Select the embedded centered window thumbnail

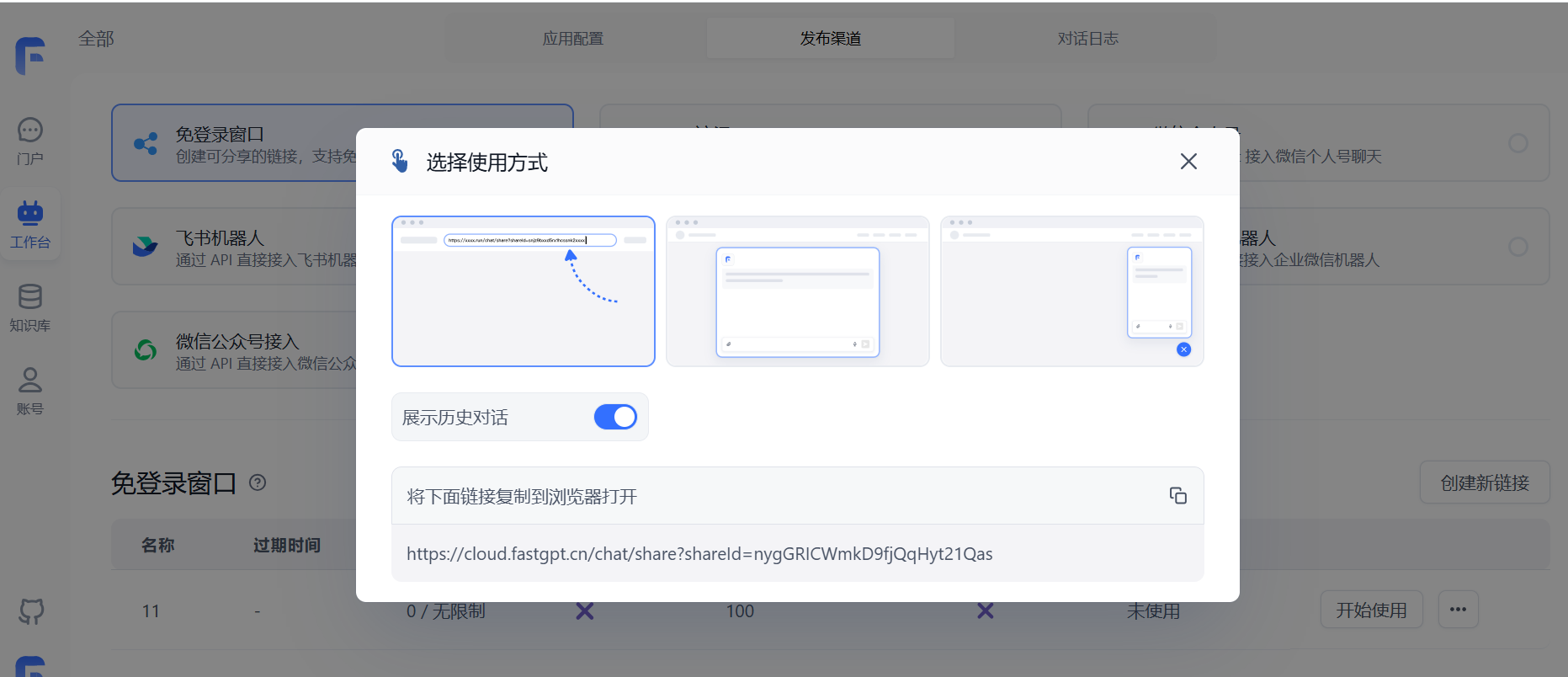click(798, 291)
